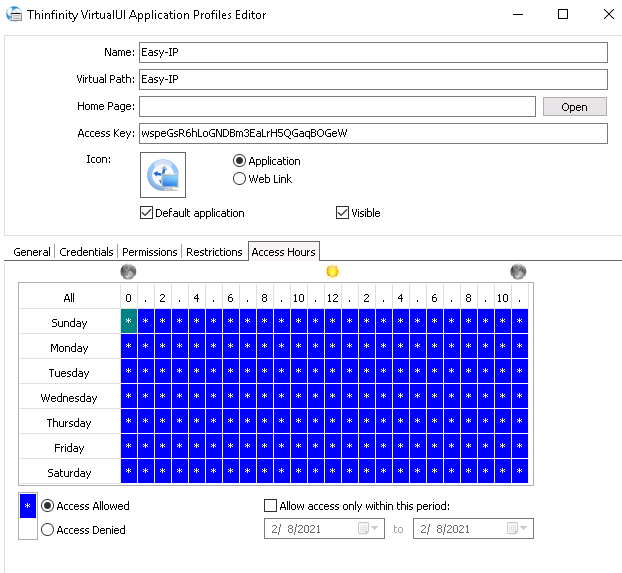Click the teal Sunday hour 0 cell
Image resolution: width=622 pixels, height=573 pixels.
129,321
